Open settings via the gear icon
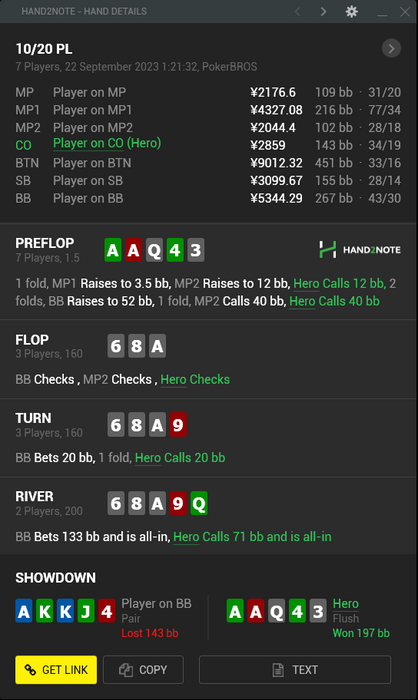This screenshot has width=418, height=700. (351, 12)
